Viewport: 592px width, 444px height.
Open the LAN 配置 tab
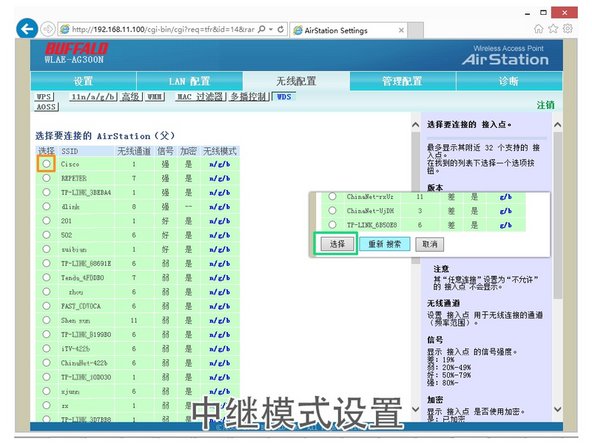[190, 81]
